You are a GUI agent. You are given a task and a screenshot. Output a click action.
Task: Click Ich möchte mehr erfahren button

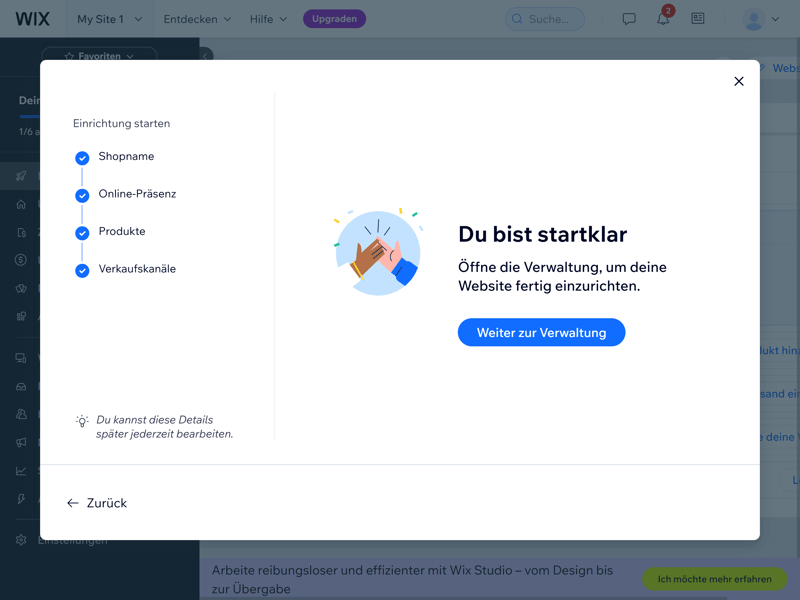tap(714, 579)
